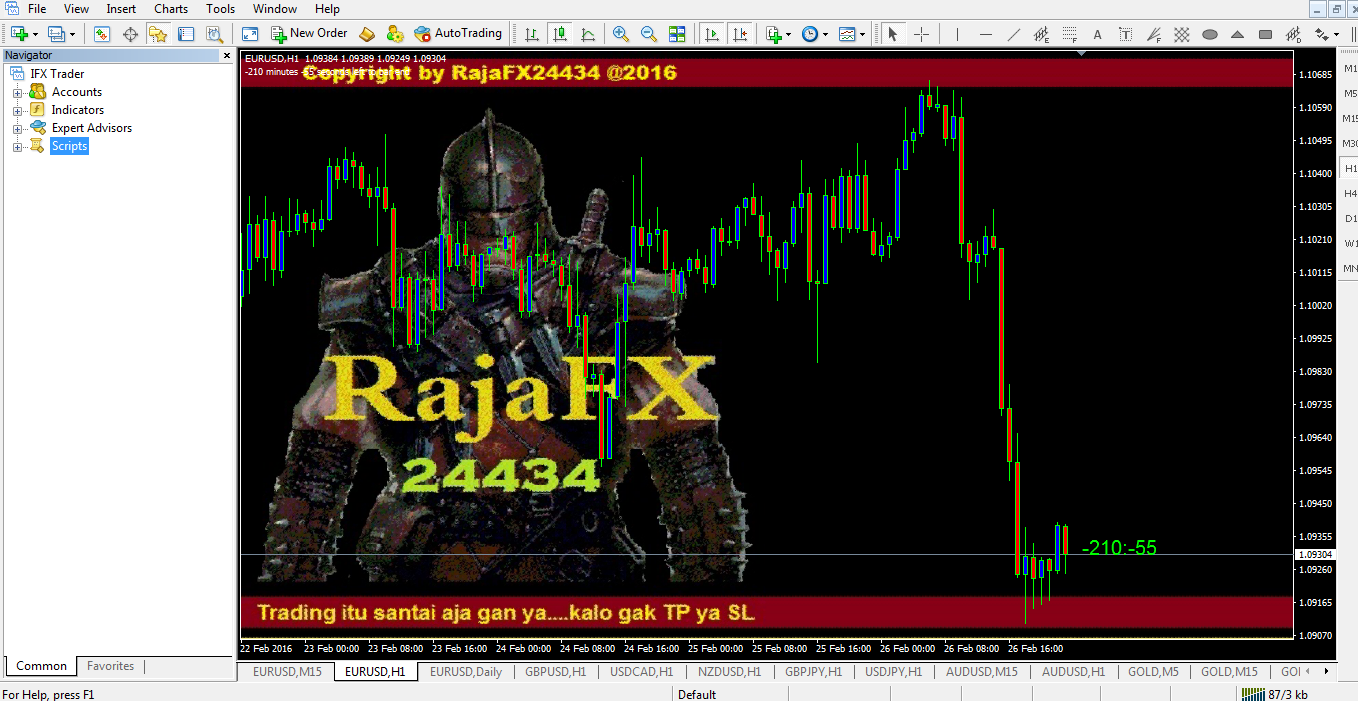This screenshot has width=1358, height=701.
Task: Select the Fibonacci Fan tool
Action: [x=1154, y=34]
